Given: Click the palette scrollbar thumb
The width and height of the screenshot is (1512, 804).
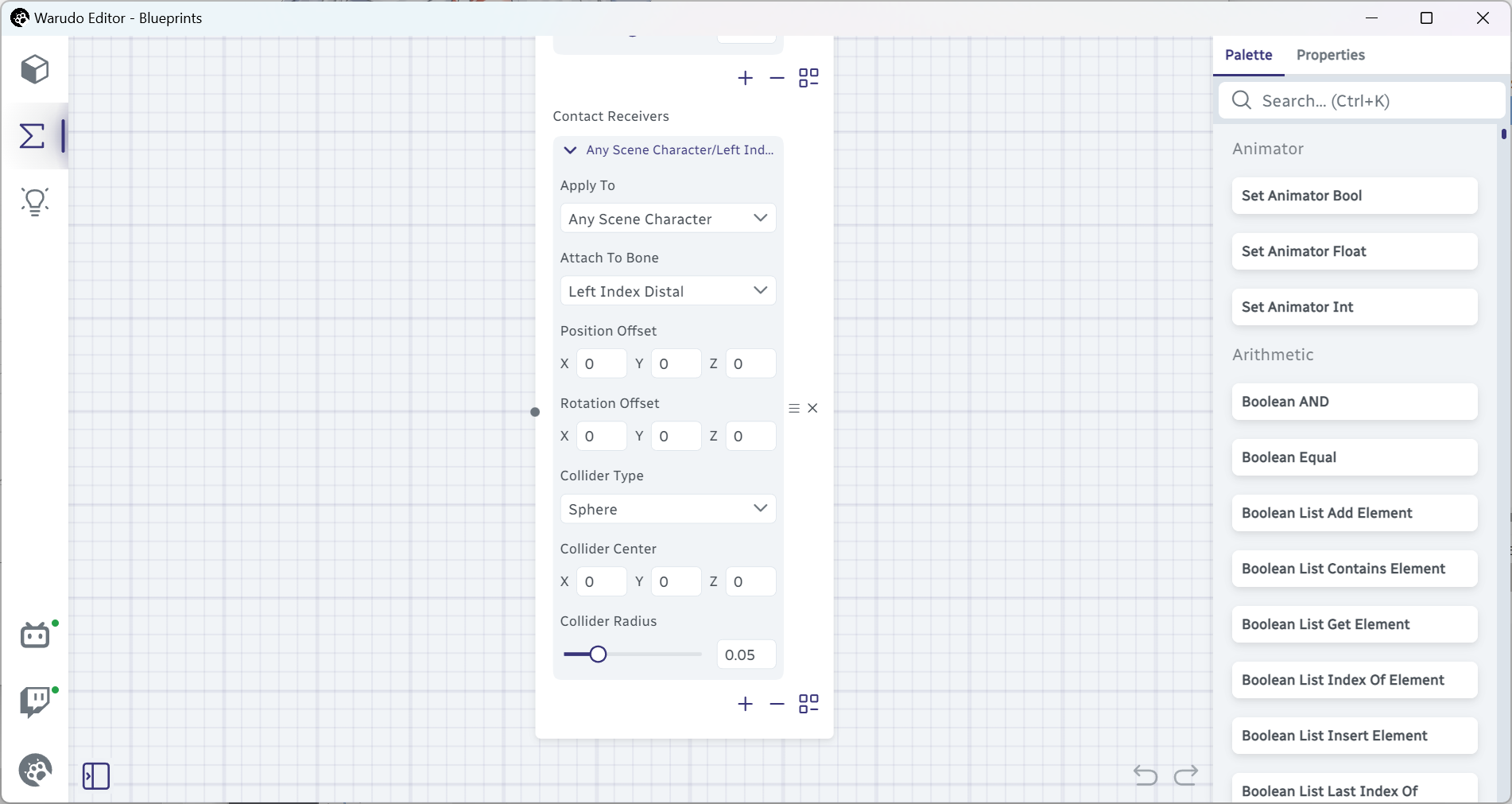Looking at the screenshot, I should pos(1503,134).
